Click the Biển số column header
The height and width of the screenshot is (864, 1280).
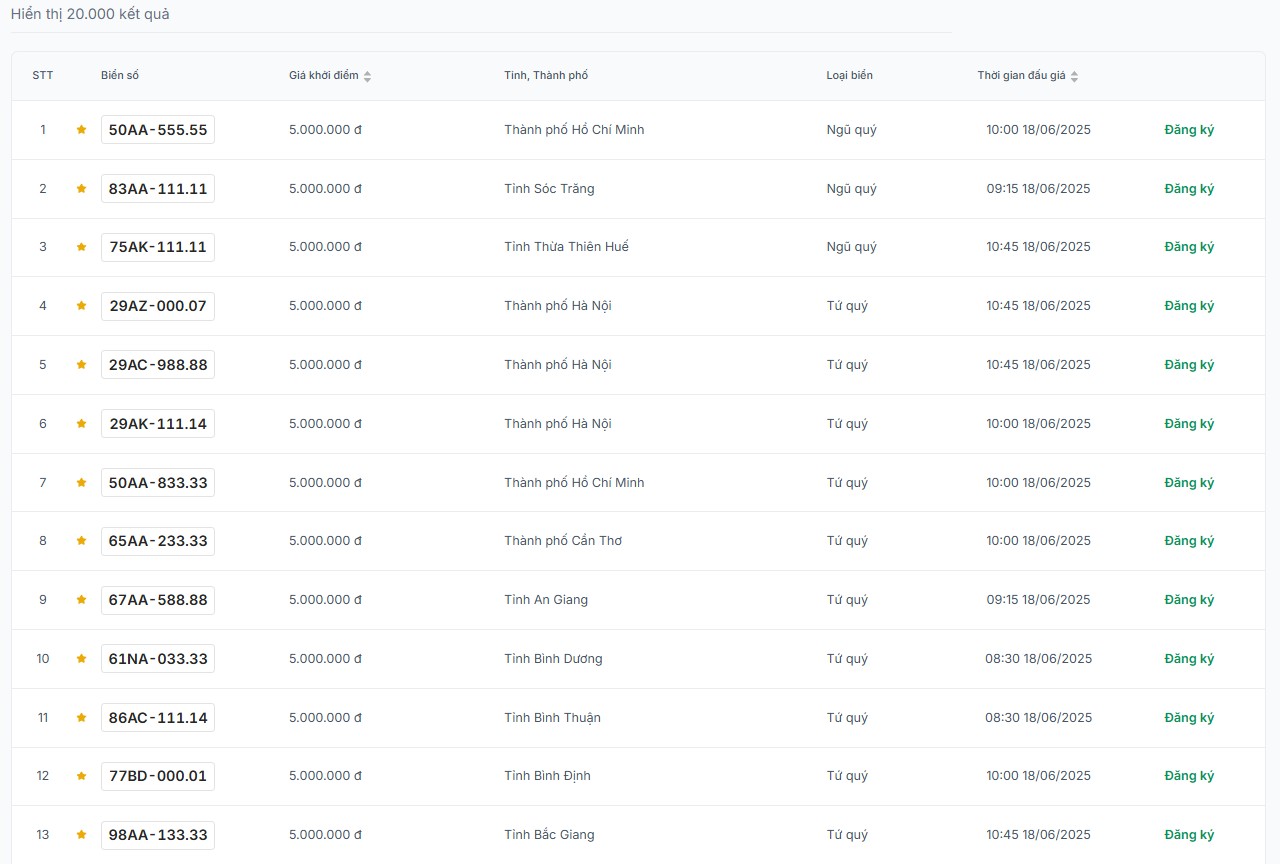point(120,76)
